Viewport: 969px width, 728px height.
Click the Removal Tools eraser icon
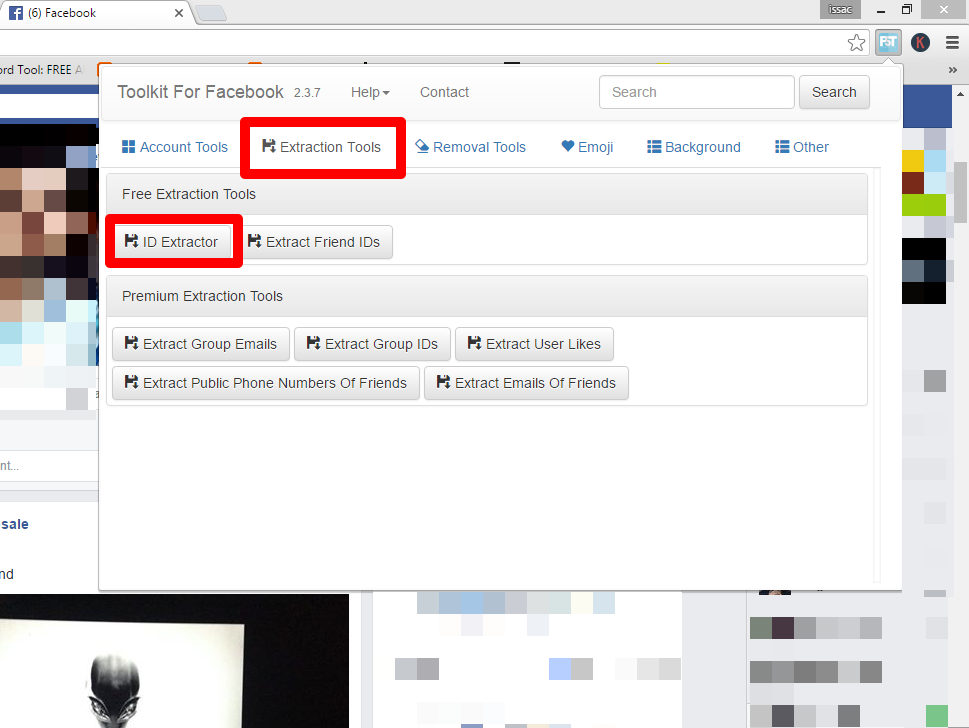[422, 146]
